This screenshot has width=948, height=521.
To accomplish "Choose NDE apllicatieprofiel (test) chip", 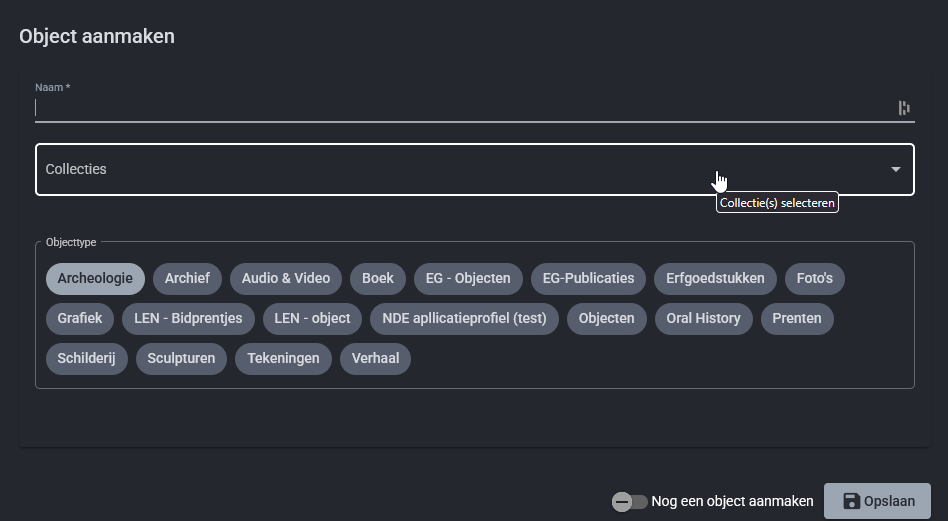I will click(x=464, y=318).
